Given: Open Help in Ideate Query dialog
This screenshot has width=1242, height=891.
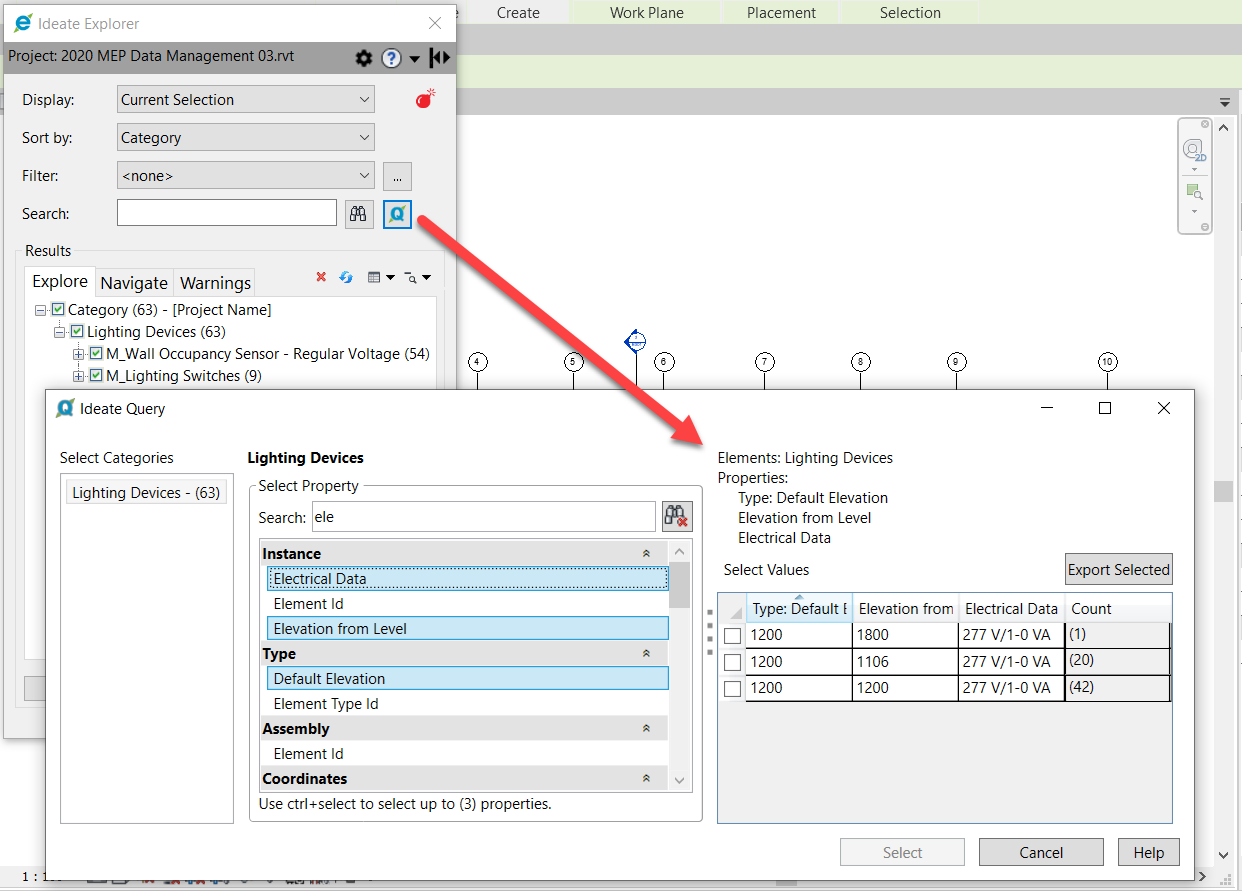Looking at the screenshot, I should 1148,852.
